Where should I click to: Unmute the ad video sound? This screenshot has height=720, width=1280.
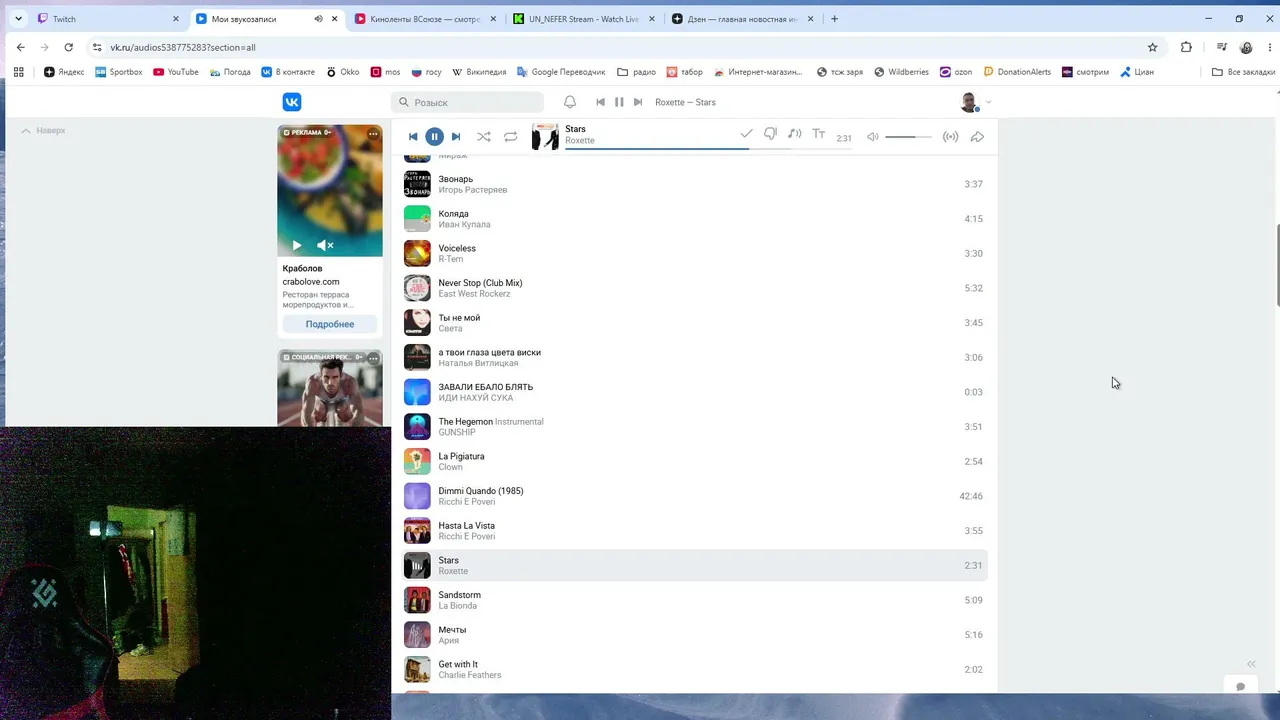(x=325, y=245)
